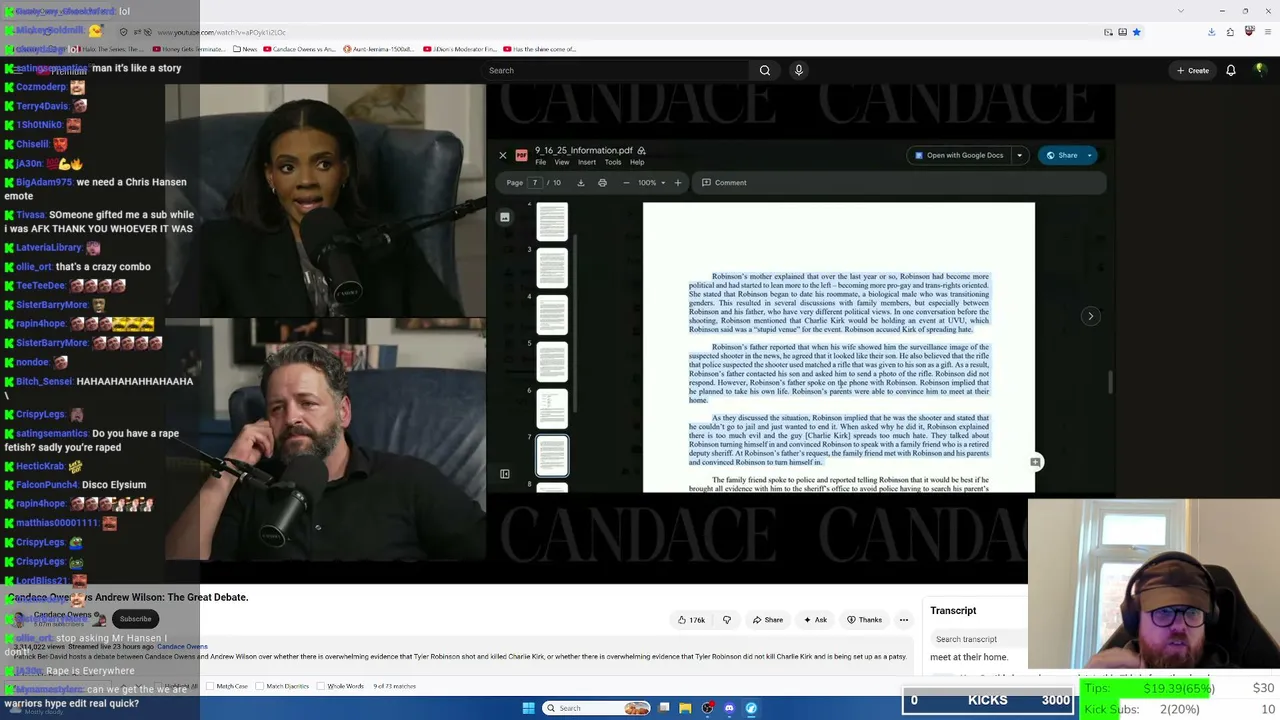Toggle the Whole Words checkbox
This screenshot has height=720, width=1280.
point(321,686)
